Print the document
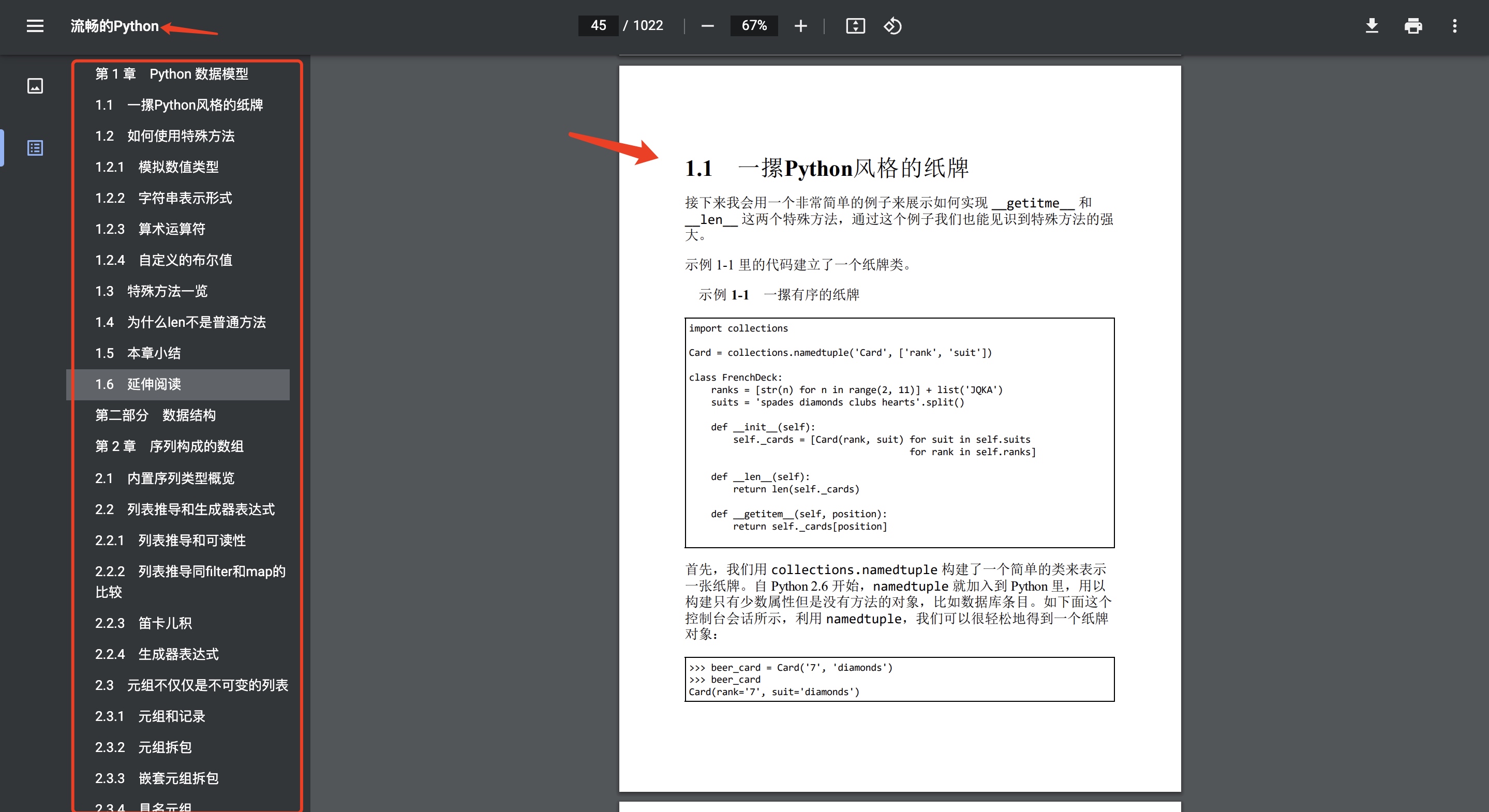Viewport: 1489px width, 812px height. tap(1413, 26)
